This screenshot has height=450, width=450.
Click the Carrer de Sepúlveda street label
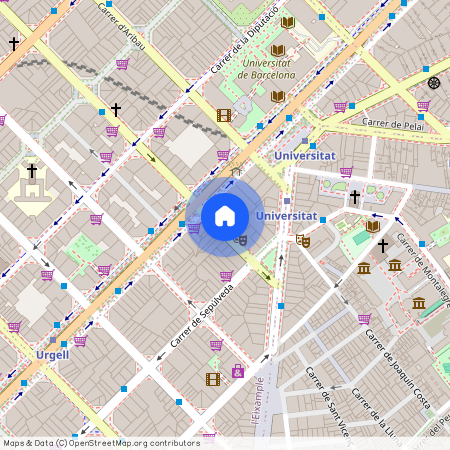(x=202, y=315)
